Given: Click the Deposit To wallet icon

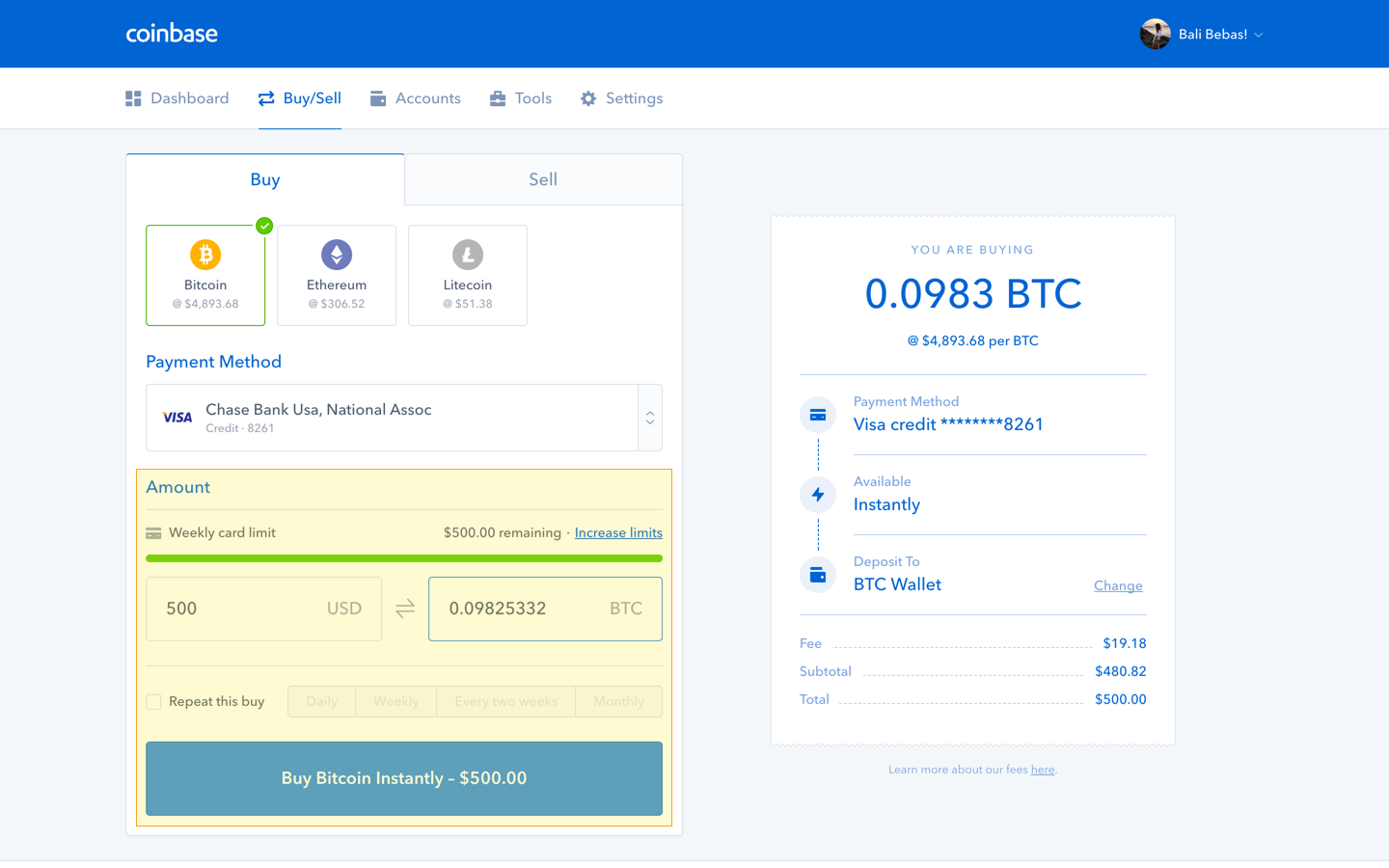Looking at the screenshot, I should [x=818, y=575].
